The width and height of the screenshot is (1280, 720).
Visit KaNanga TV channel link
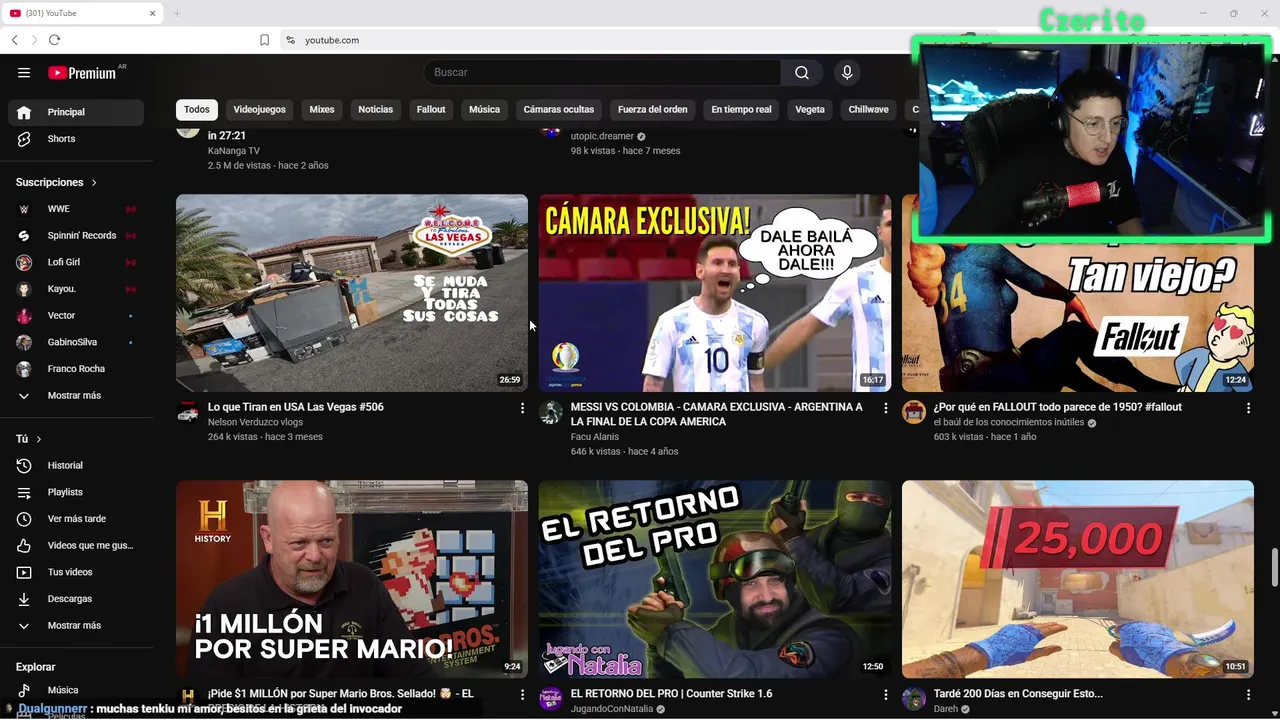pos(234,151)
